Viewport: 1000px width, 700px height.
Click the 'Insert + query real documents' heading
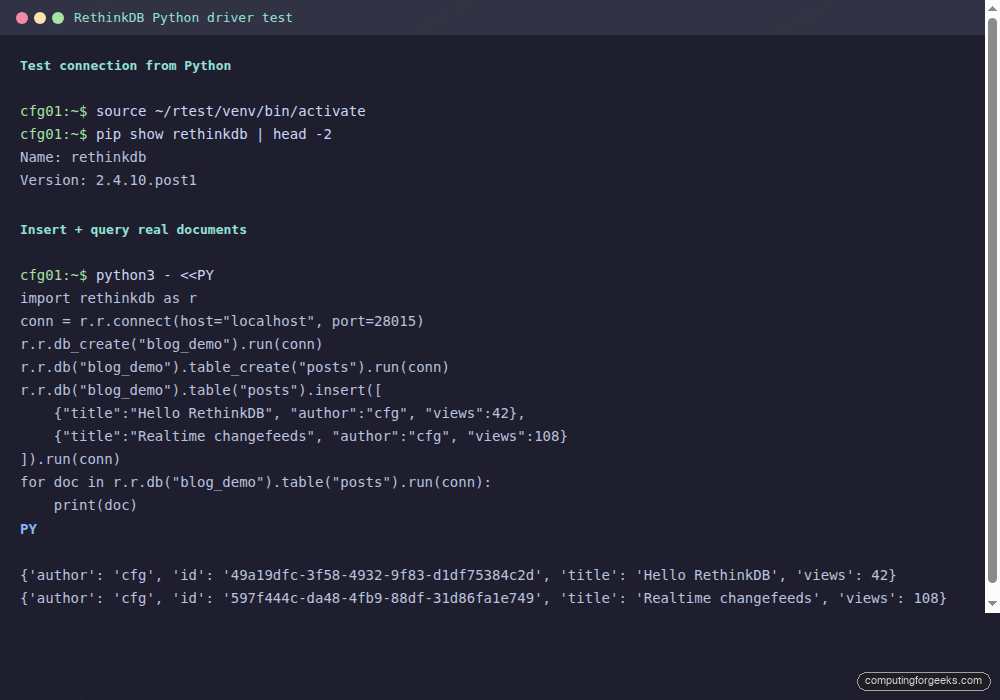click(x=133, y=230)
